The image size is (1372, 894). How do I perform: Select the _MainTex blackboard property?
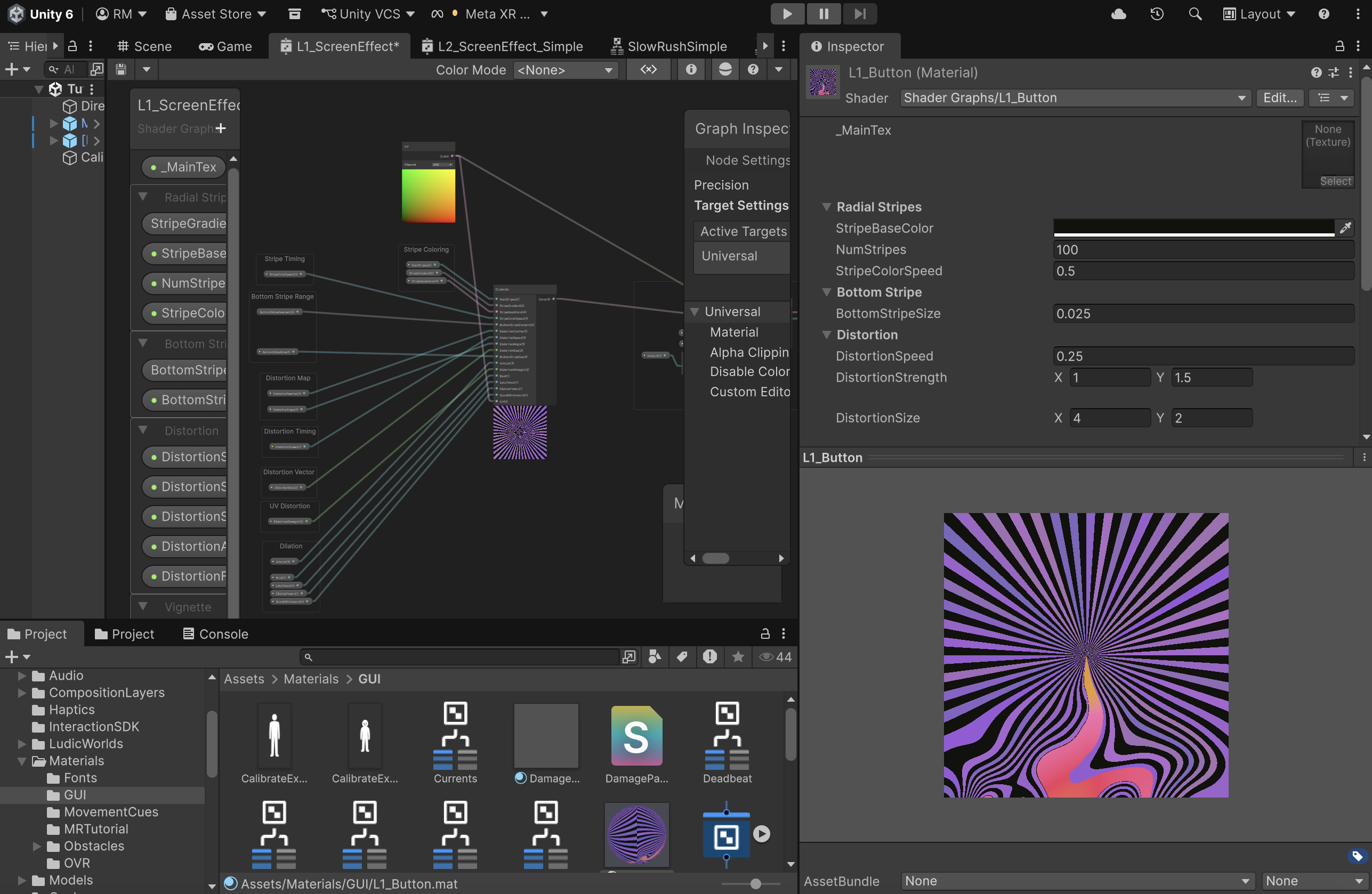coord(183,167)
